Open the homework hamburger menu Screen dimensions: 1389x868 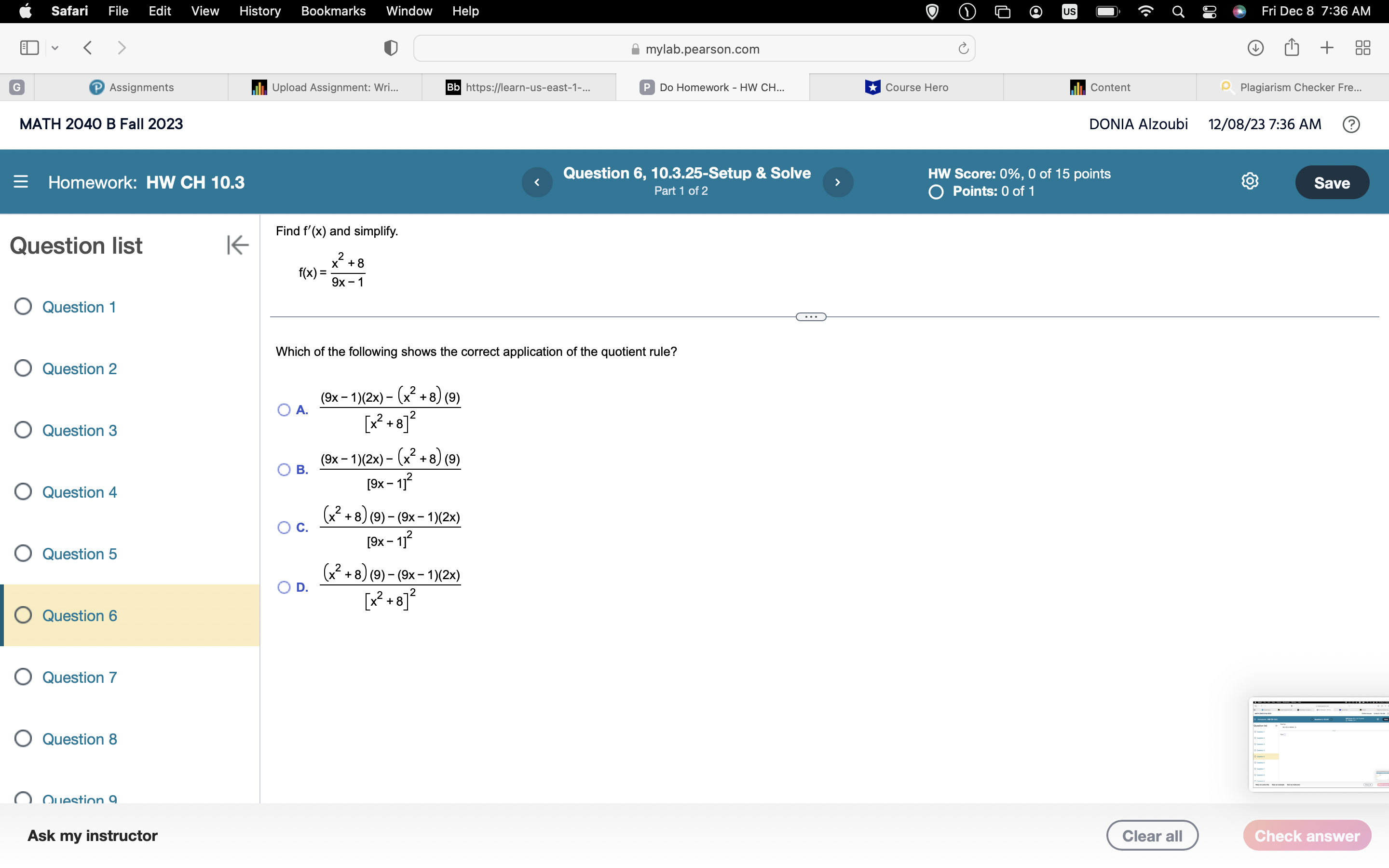(21, 182)
